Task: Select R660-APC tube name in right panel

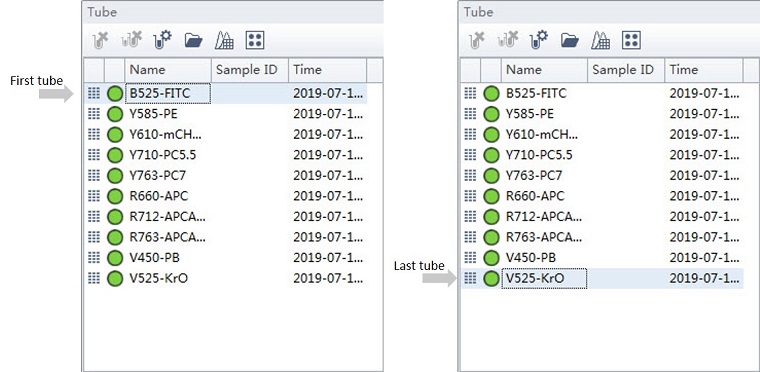Action: (535, 196)
